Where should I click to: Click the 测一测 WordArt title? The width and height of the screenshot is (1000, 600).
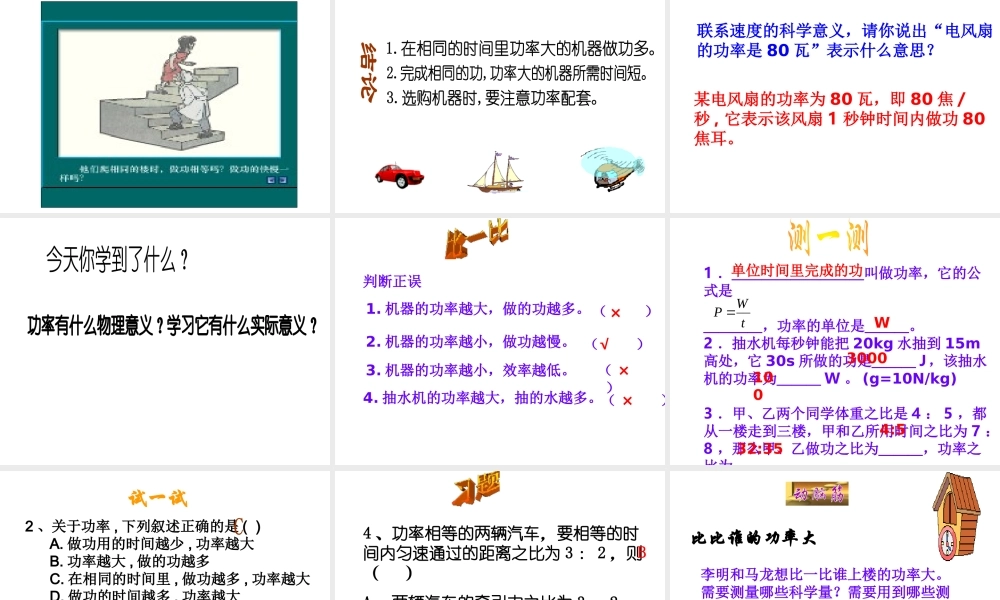828,238
